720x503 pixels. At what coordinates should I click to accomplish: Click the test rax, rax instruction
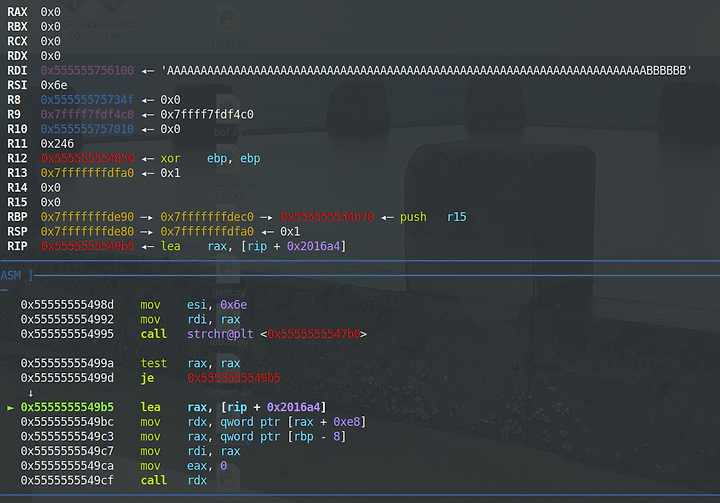click(190, 364)
